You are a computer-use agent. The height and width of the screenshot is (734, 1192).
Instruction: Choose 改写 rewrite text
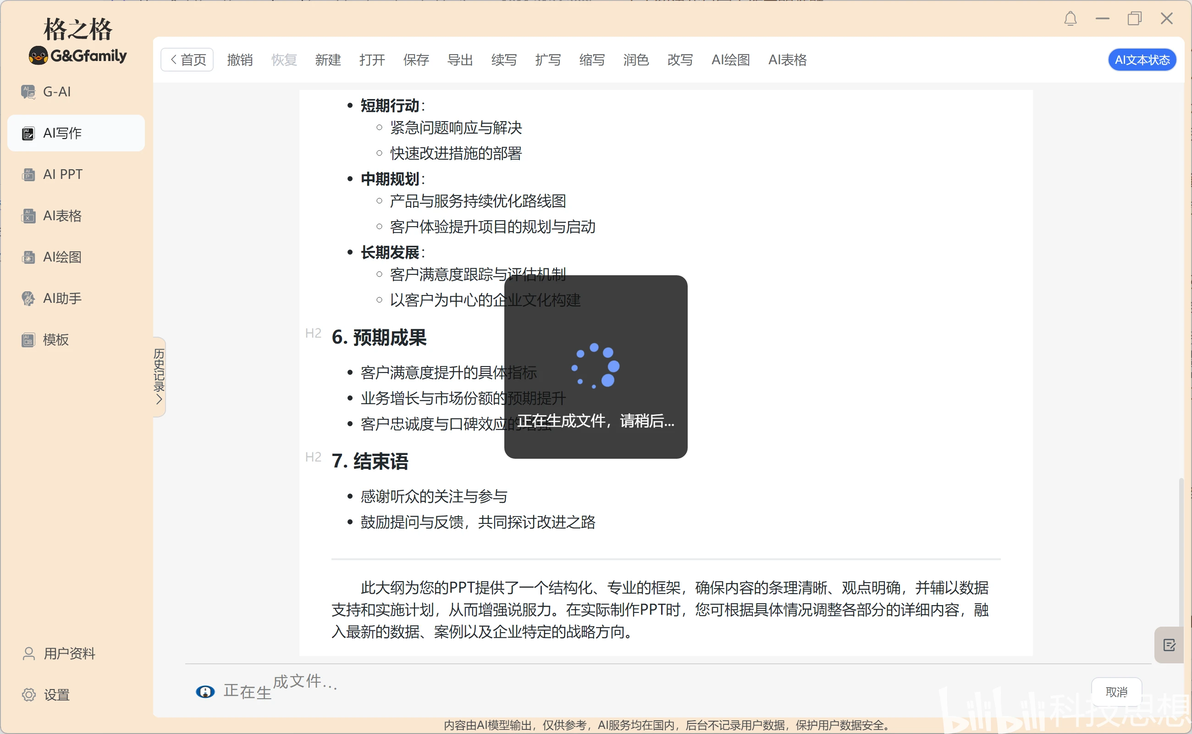[x=680, y=60]
